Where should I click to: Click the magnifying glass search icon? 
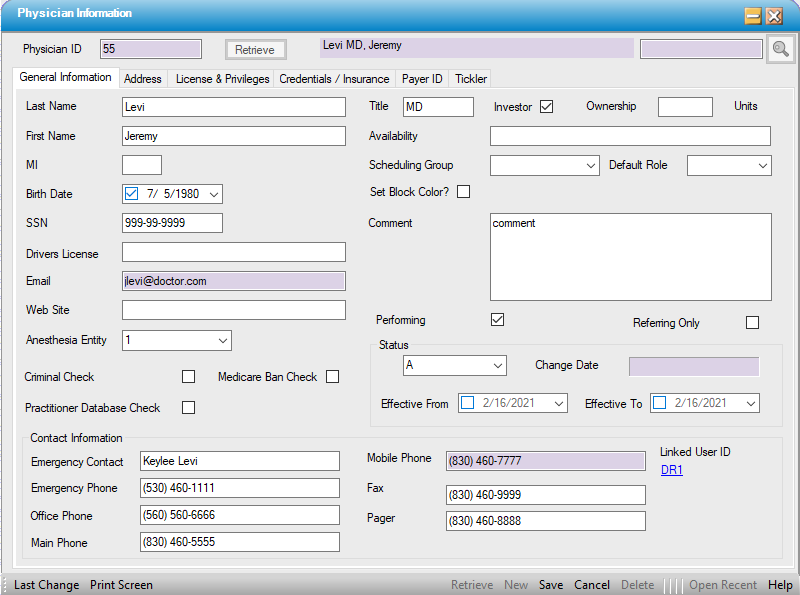click(780, 49)
